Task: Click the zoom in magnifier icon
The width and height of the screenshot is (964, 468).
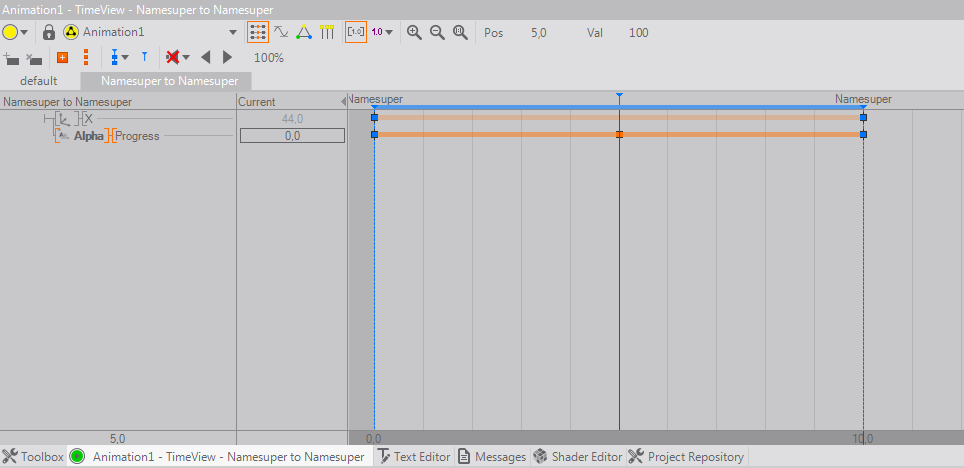Action: click(x=414, y=32)
